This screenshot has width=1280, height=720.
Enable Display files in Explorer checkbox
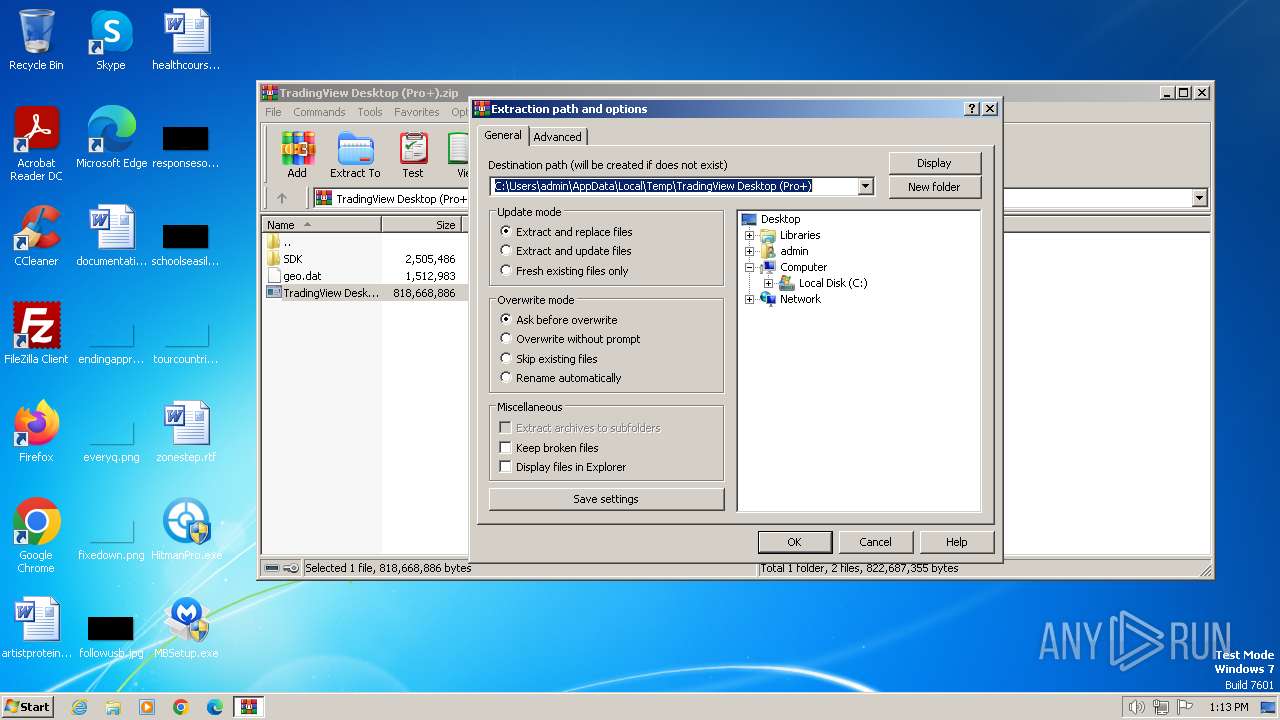pyautogui.click(x=505, y=467)
